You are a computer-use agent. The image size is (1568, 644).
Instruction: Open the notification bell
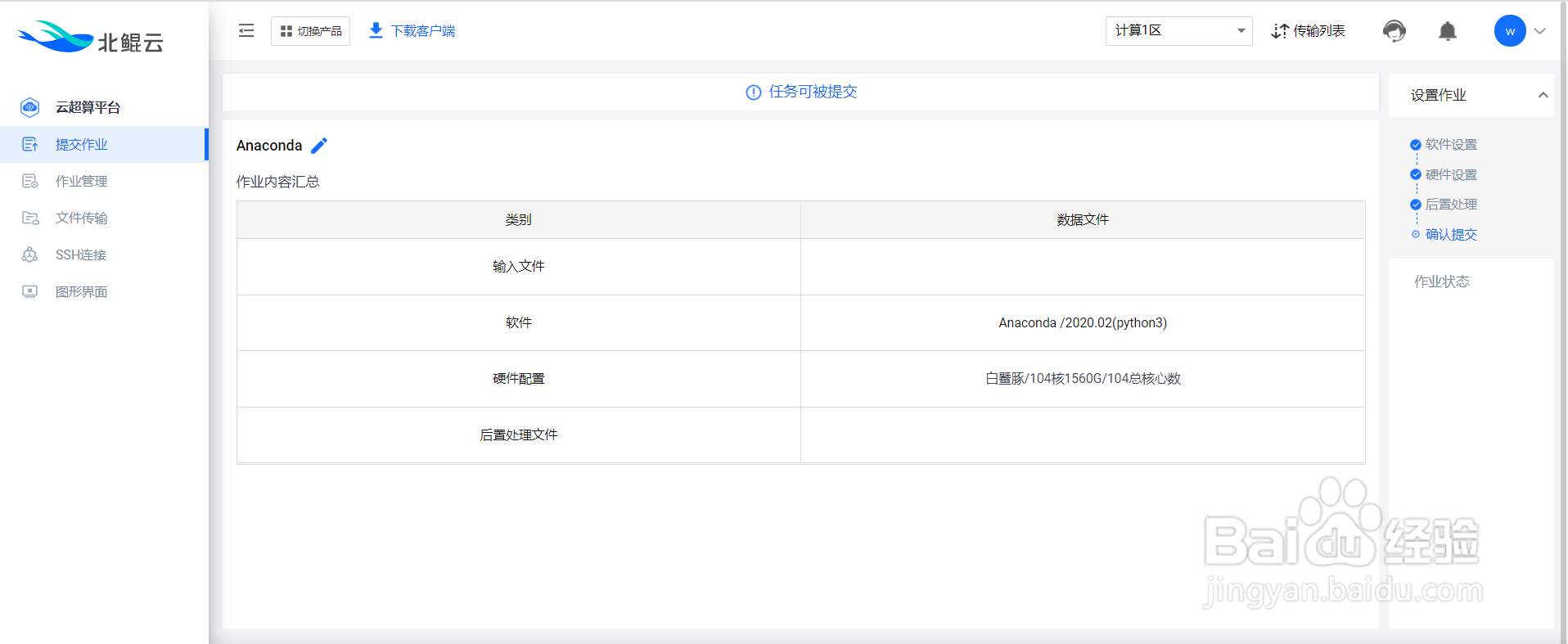tap(1447, 31)
